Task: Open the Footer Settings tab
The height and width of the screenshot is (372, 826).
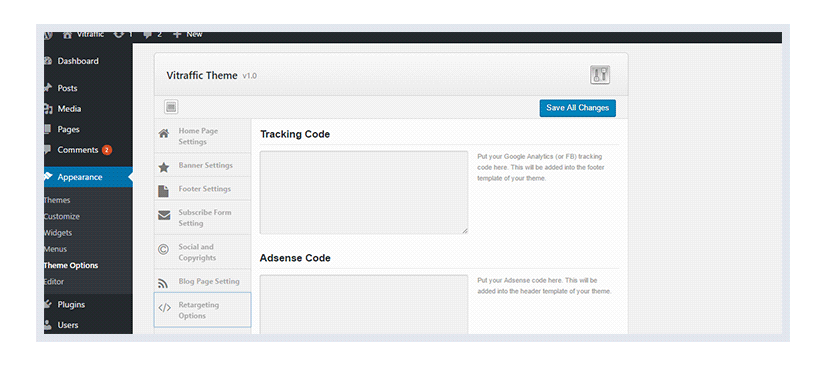Action: click(202, 189)
